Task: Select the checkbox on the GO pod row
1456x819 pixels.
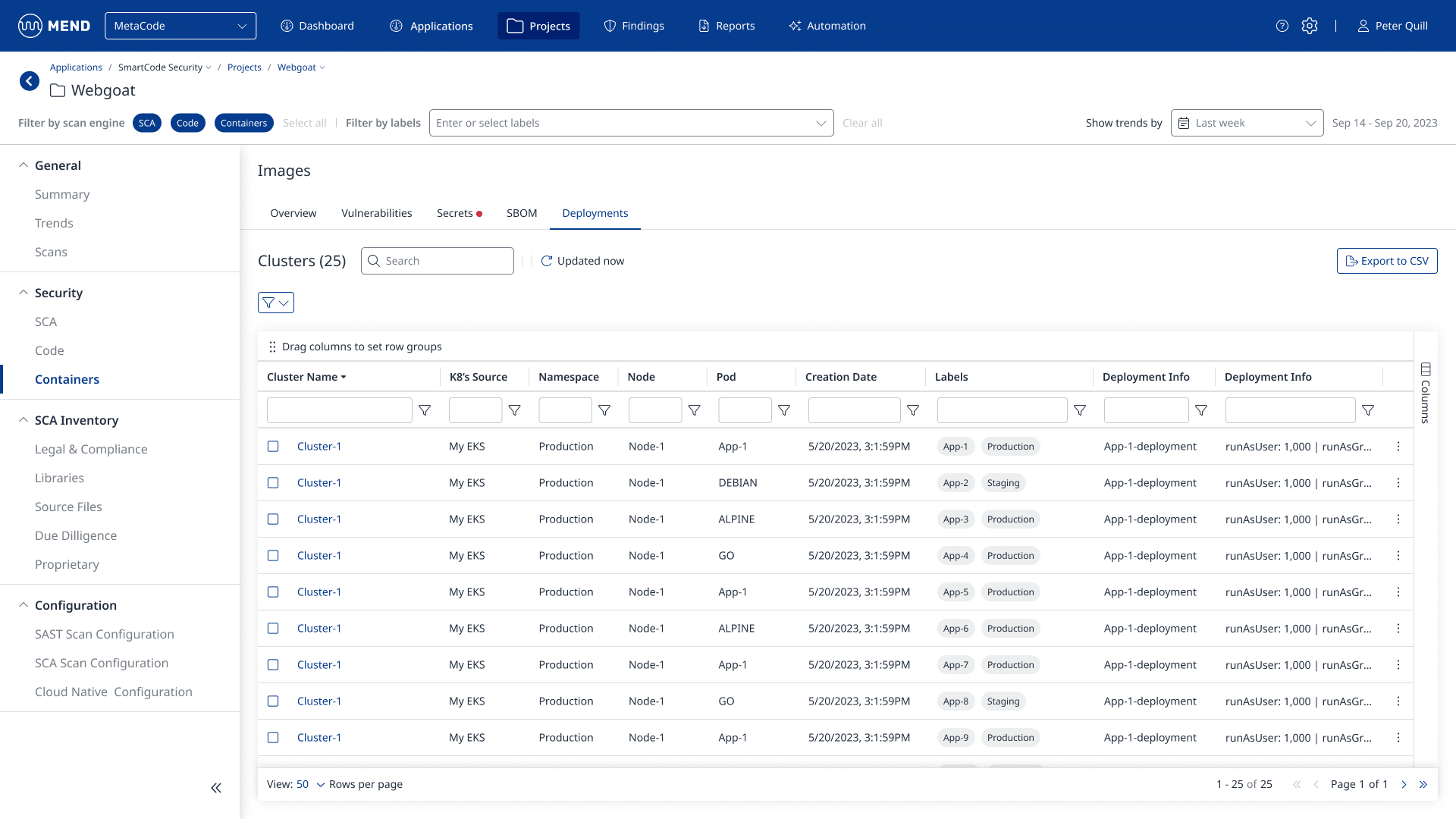Action: [x=273, y=555]
